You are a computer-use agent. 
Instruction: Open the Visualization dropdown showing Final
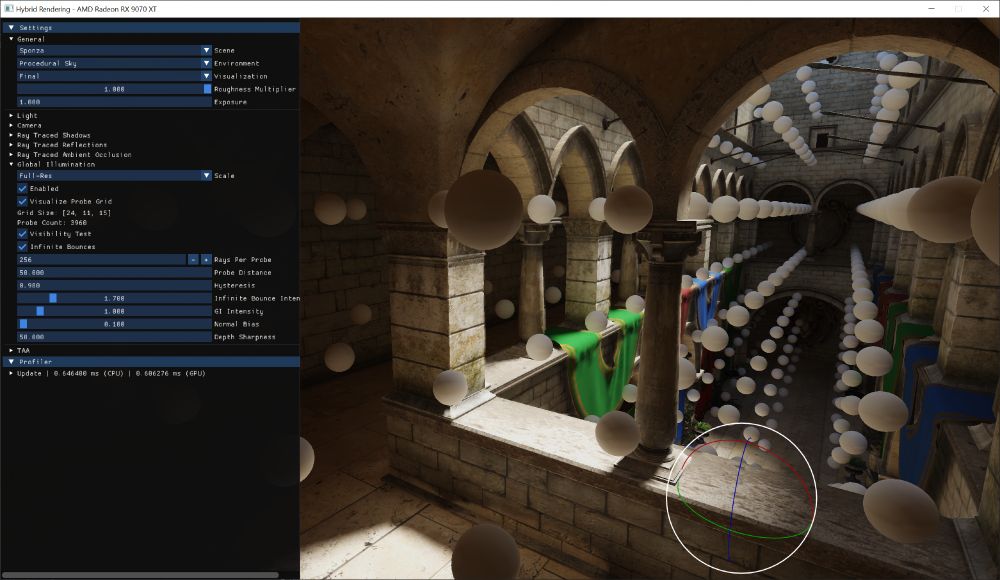point(114,76)
